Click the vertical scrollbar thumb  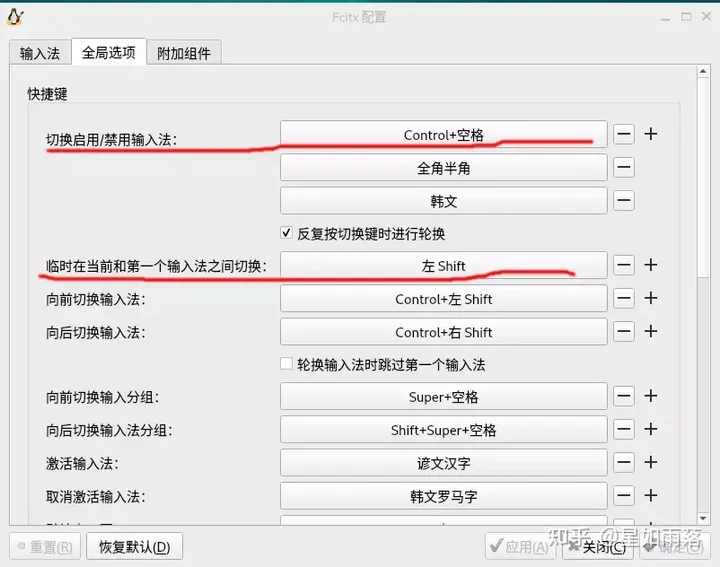[x=703, y=177]
